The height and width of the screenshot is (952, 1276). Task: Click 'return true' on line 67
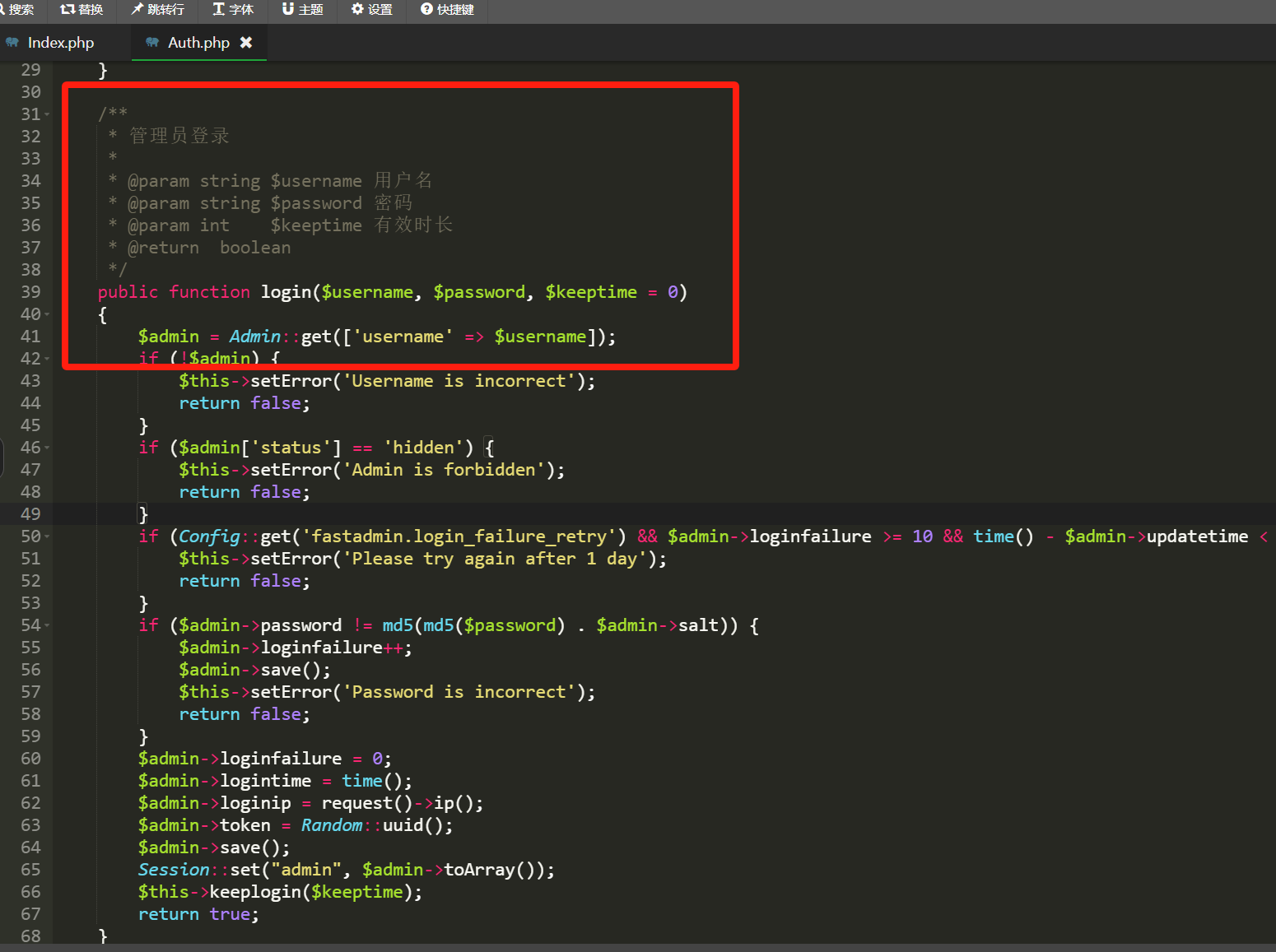tap(198, 914)
